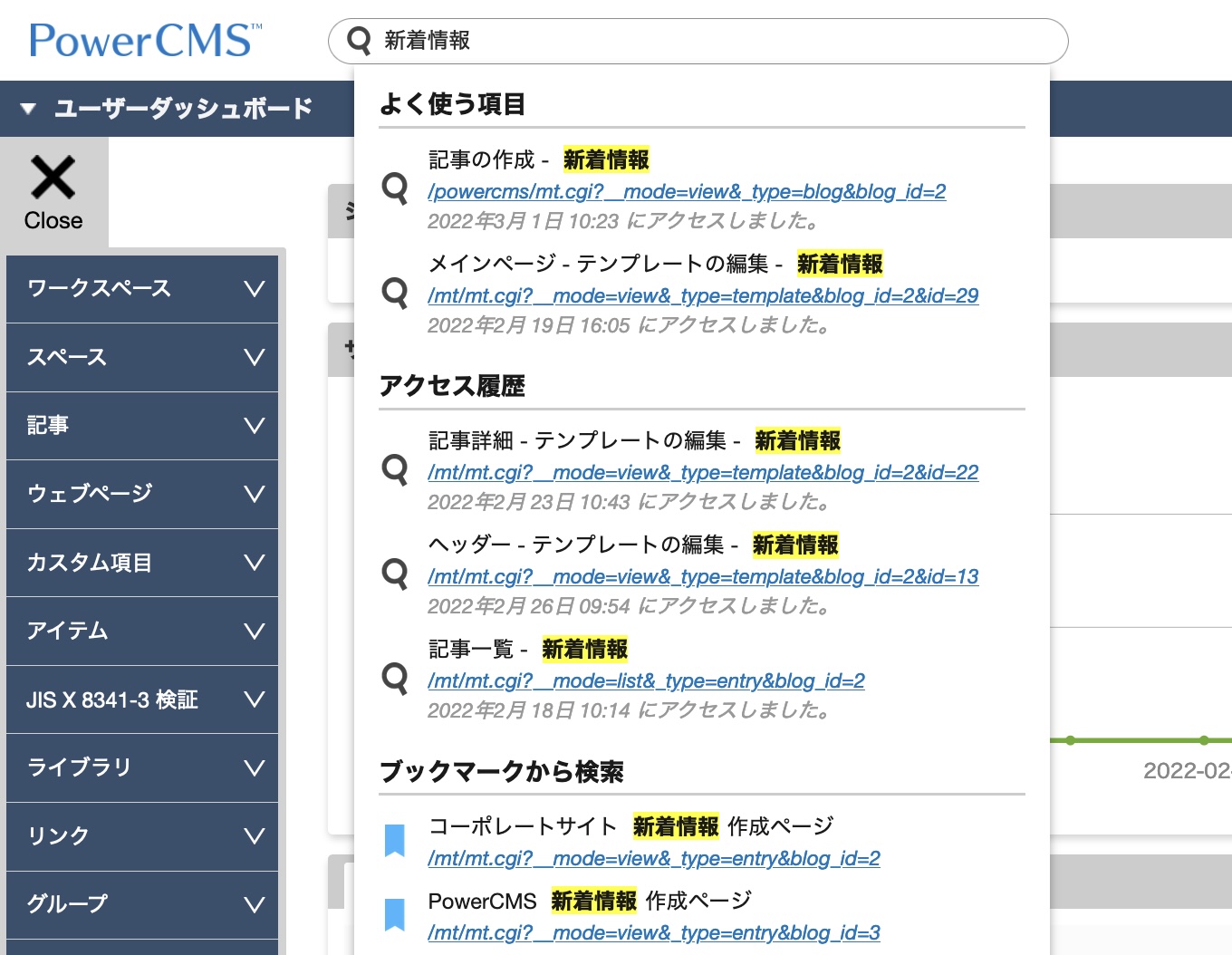Focus the search field containing 新着情報
This screenshot has height=955, width=1232.
pos(698,41)
